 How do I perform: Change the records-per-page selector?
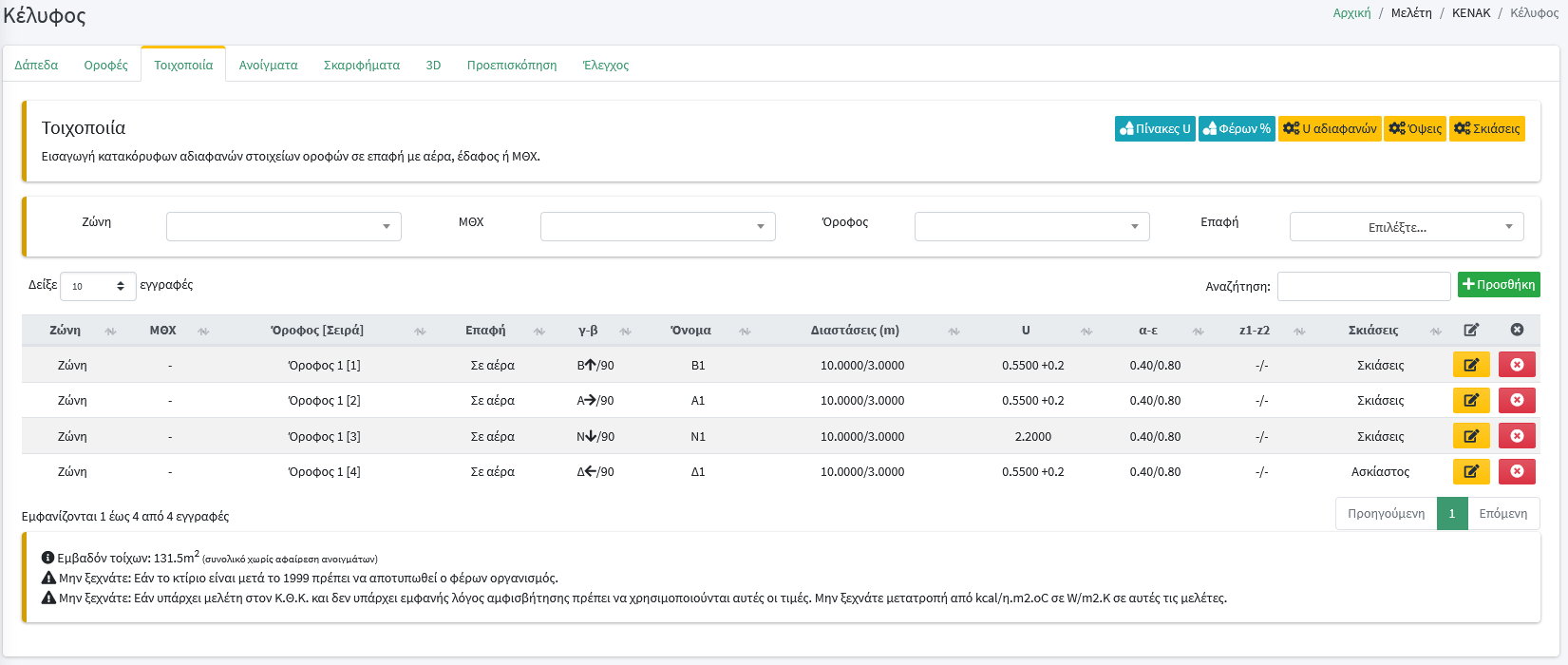click(x=98, y=286)
